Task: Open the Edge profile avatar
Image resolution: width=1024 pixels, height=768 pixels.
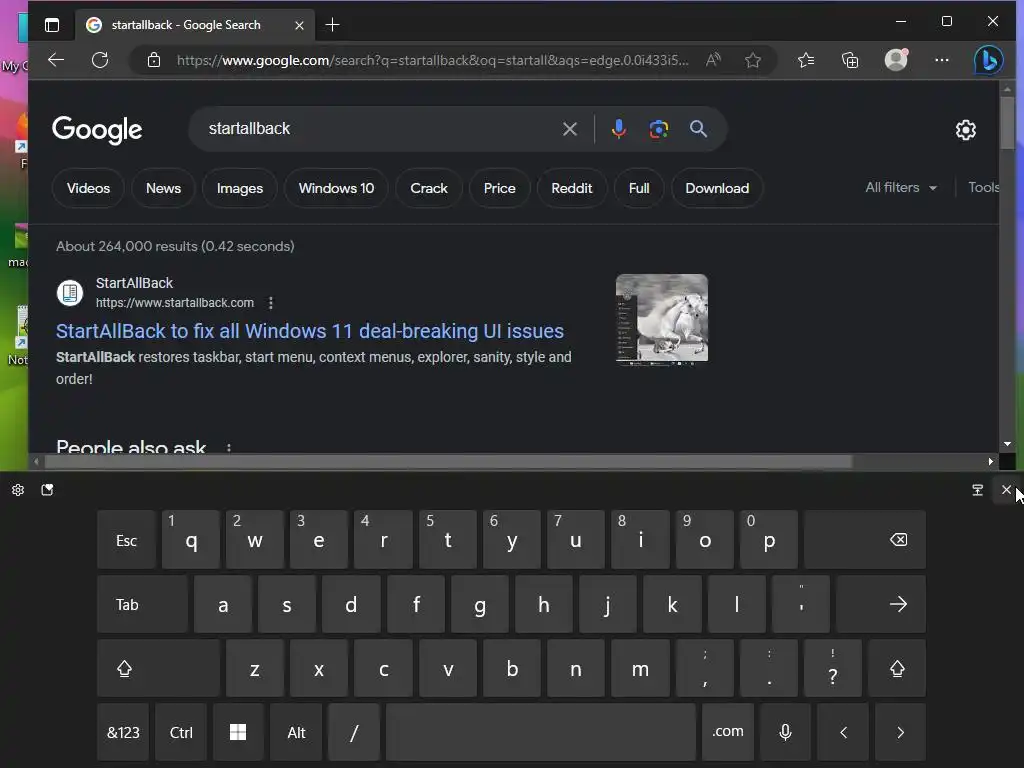Action: click(x=896, y=60)
